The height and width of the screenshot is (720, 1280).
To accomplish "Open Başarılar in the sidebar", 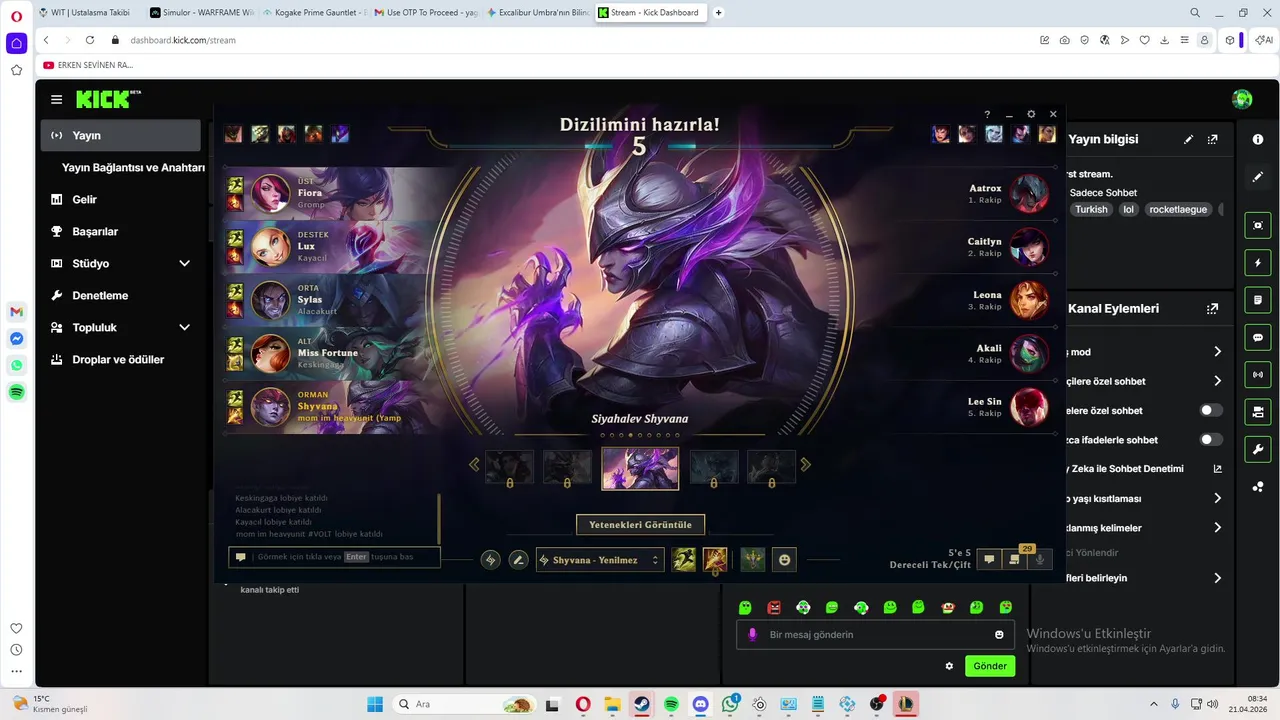I will click(x=121, y=231).
